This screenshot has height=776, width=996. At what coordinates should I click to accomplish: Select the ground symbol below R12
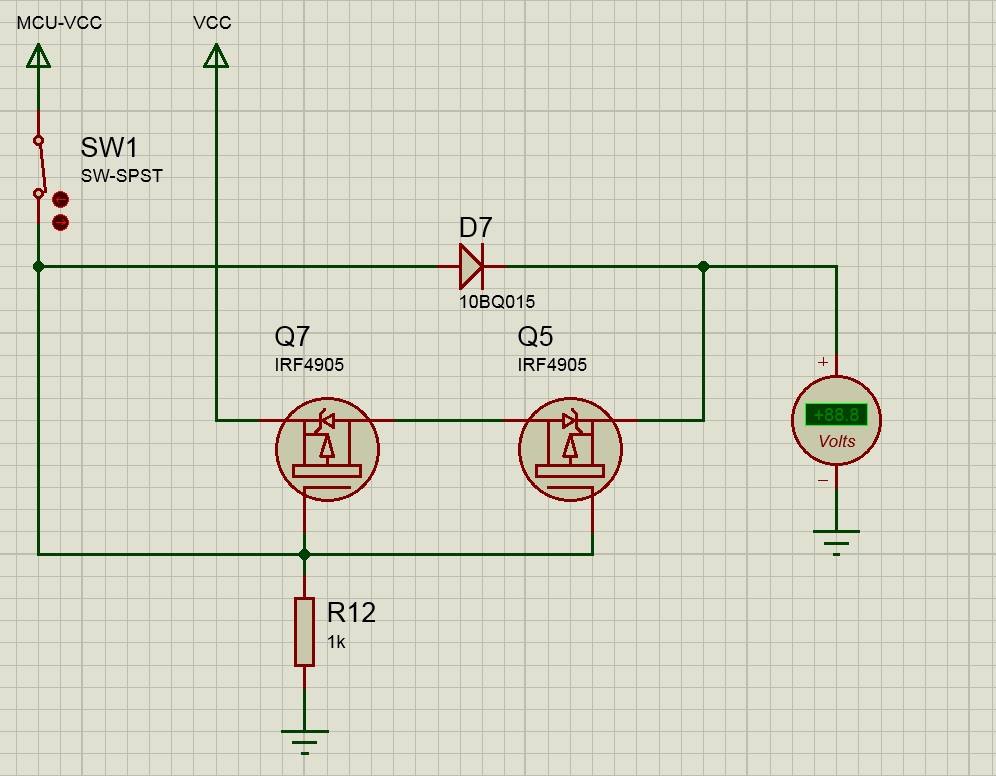click(305, 740)
